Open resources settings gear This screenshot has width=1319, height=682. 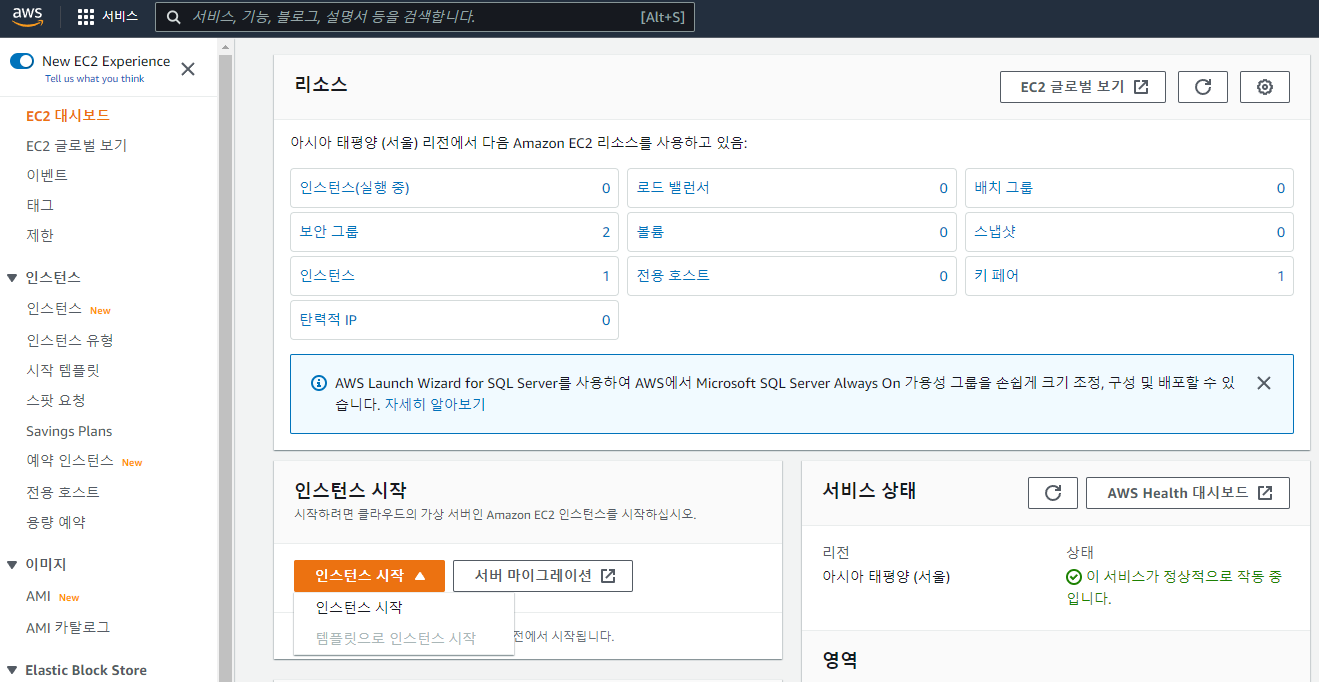(x=1265, y=87)
